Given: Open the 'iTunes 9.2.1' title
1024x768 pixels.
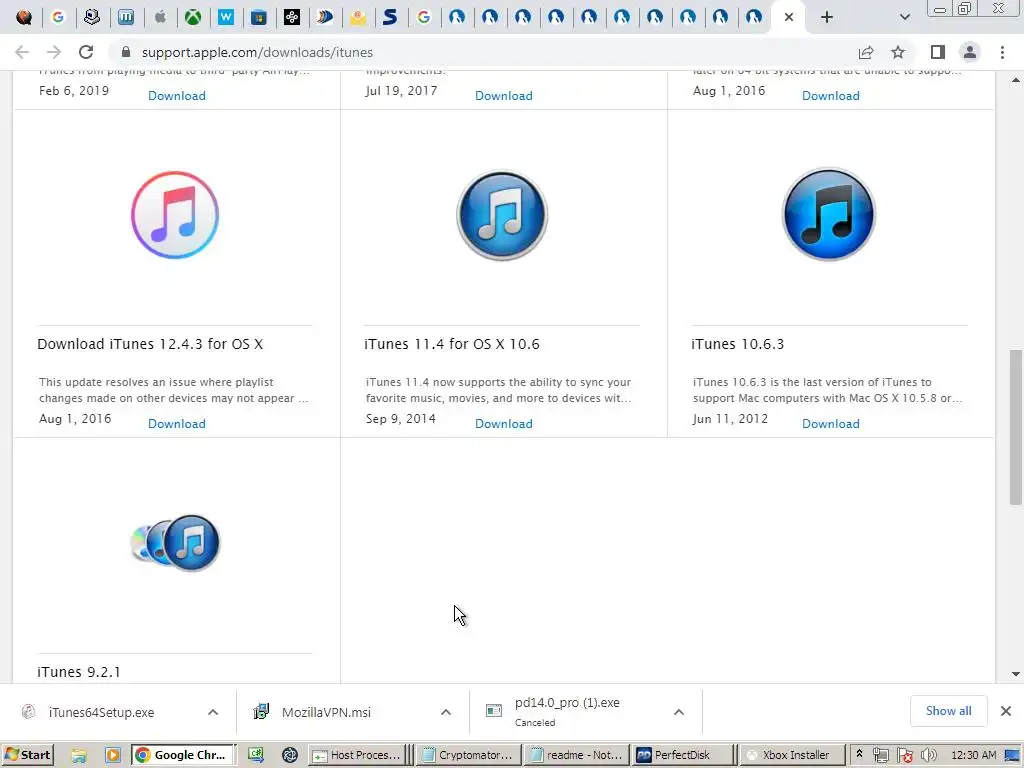Looking at the screenshot, I should tap(79, 672).
